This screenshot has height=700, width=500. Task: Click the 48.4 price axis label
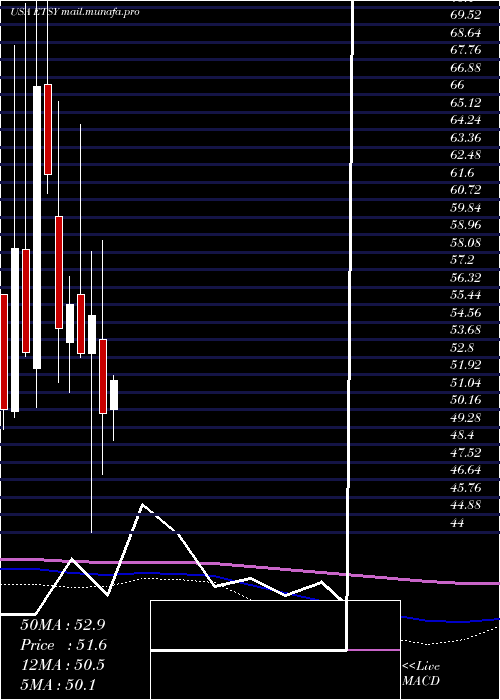tap(462, 435)
